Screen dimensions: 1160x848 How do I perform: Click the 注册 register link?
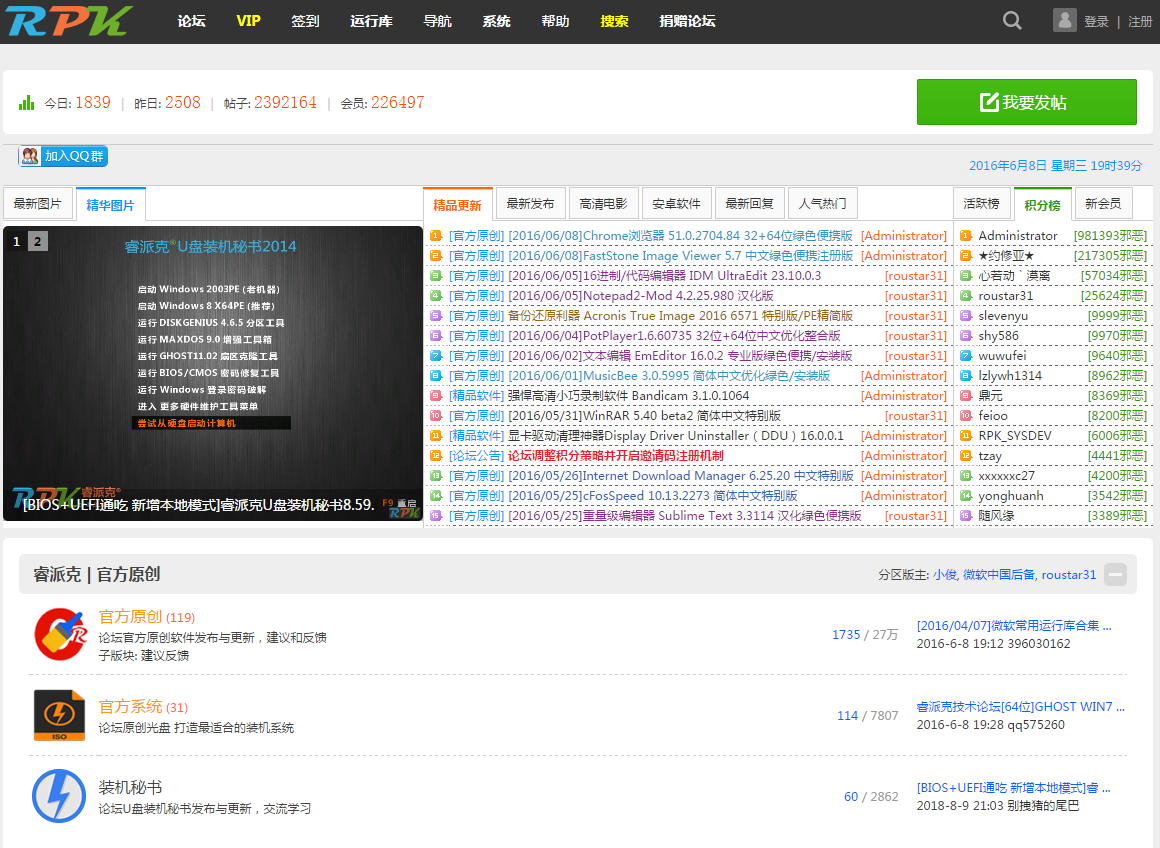point(1140,21)
